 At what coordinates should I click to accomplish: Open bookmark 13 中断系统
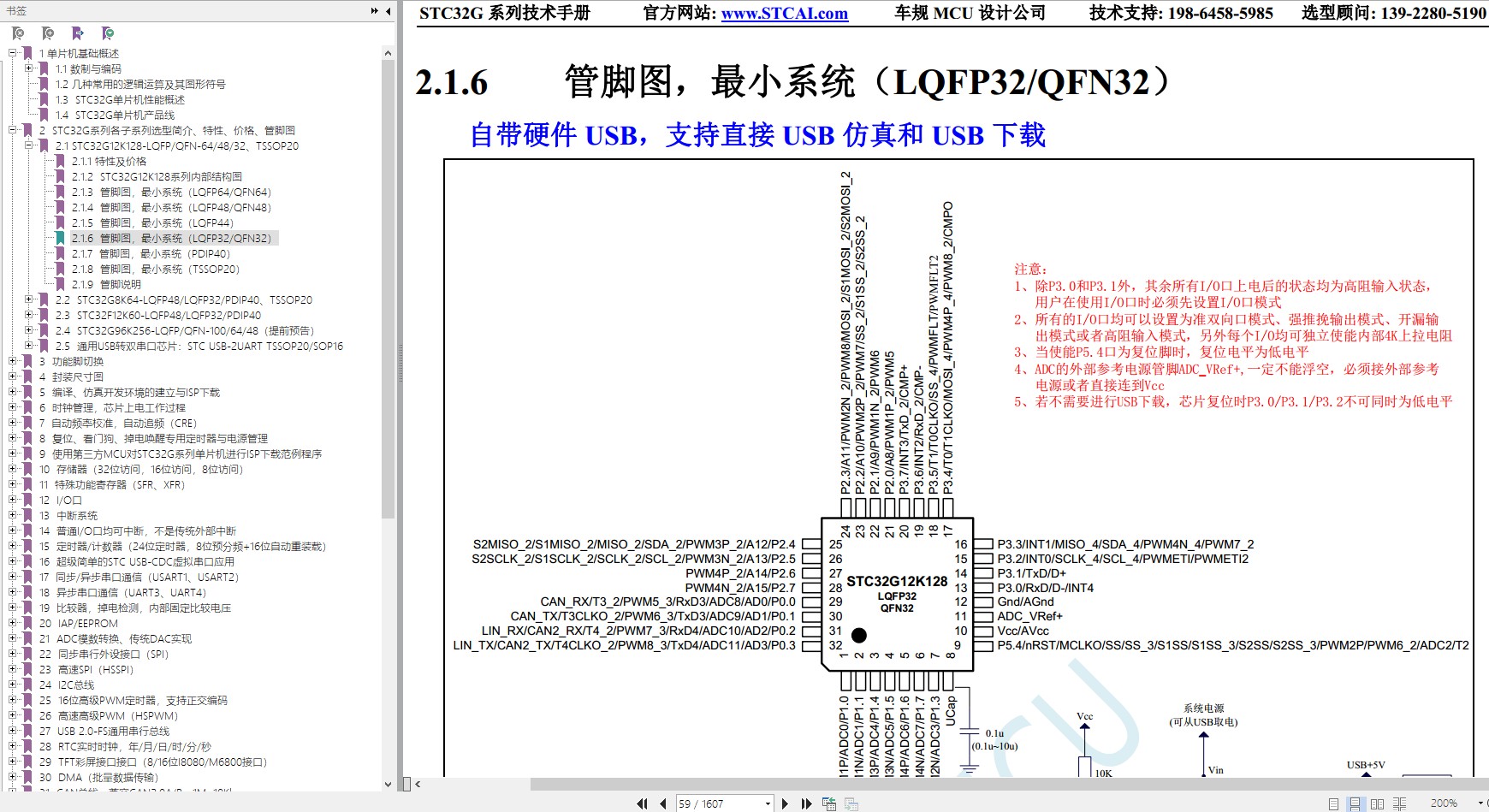(68, 515)
